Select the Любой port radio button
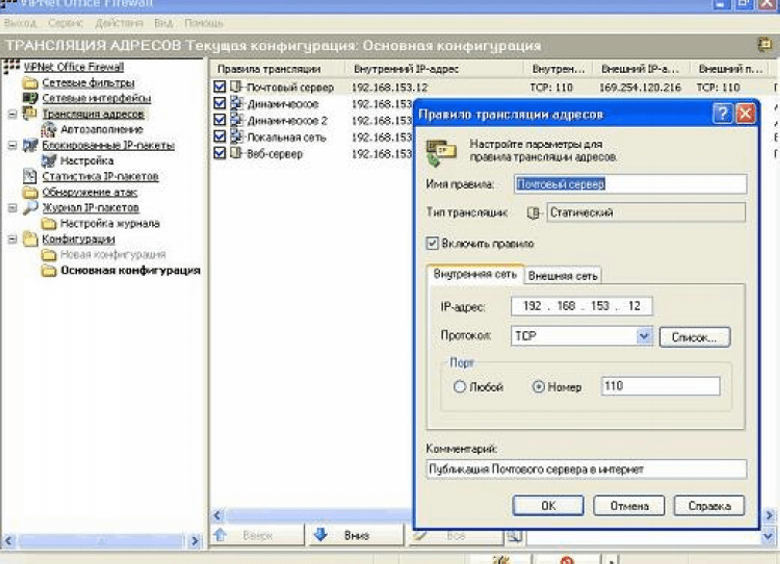This screenshot has width=780, height=564. [459, 386]
